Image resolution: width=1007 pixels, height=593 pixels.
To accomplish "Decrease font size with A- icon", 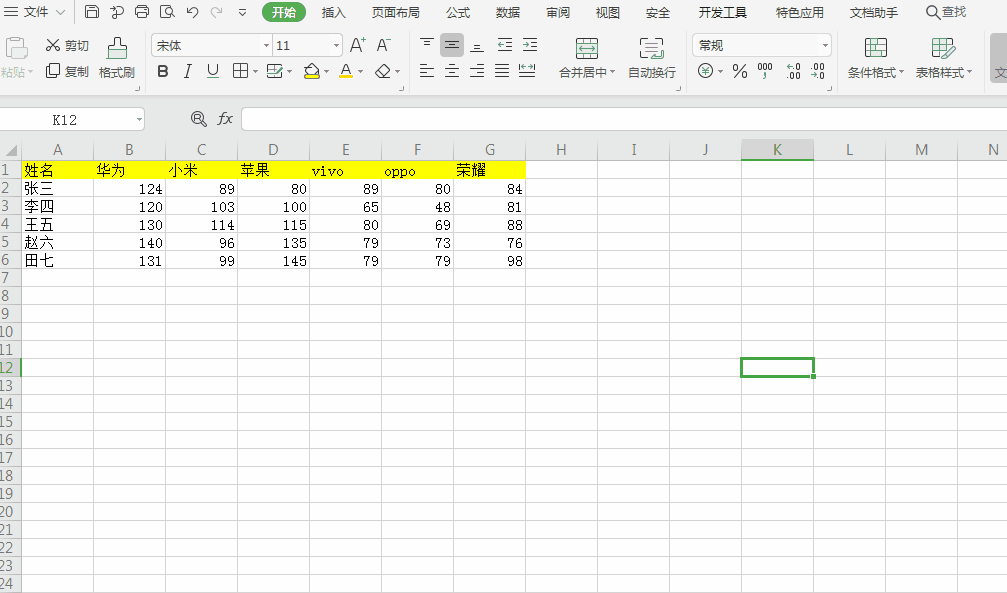I will coord(383,45).
